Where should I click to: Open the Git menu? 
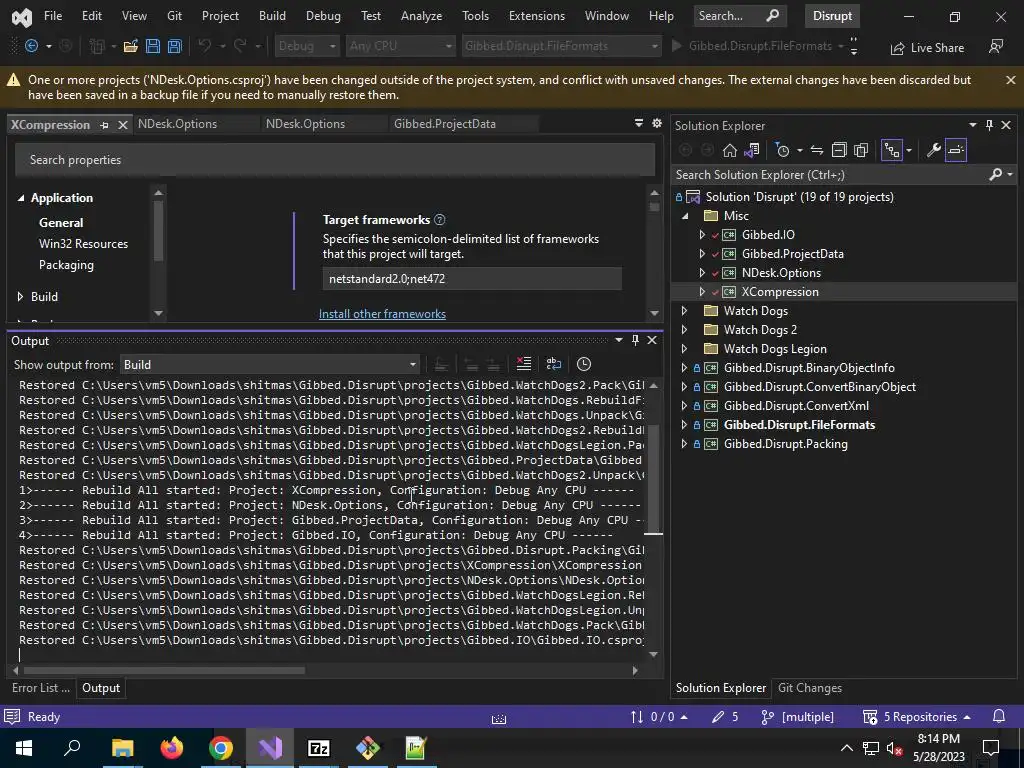174,16
